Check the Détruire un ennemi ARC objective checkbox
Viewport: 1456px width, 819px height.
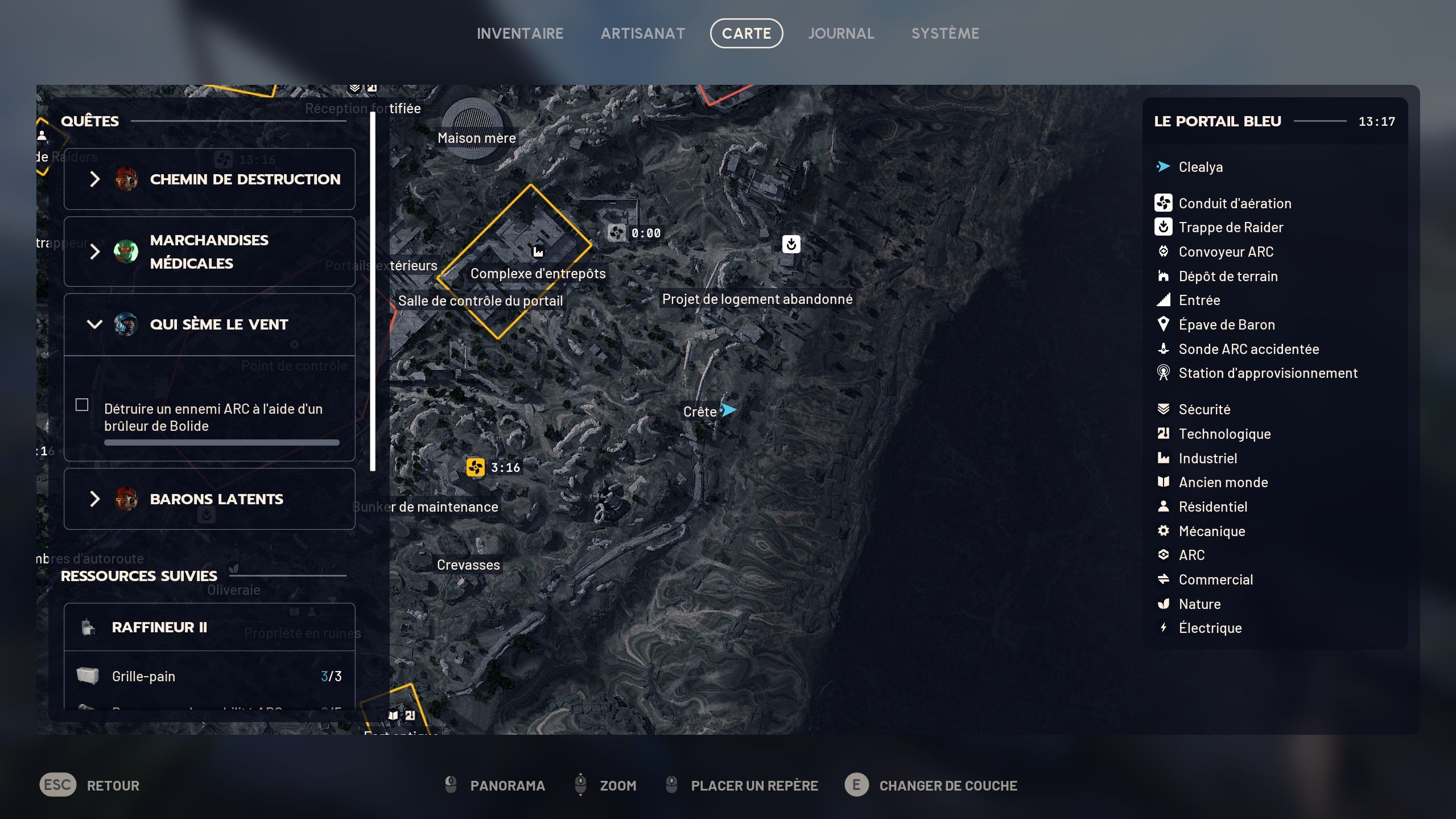point(83,404)
